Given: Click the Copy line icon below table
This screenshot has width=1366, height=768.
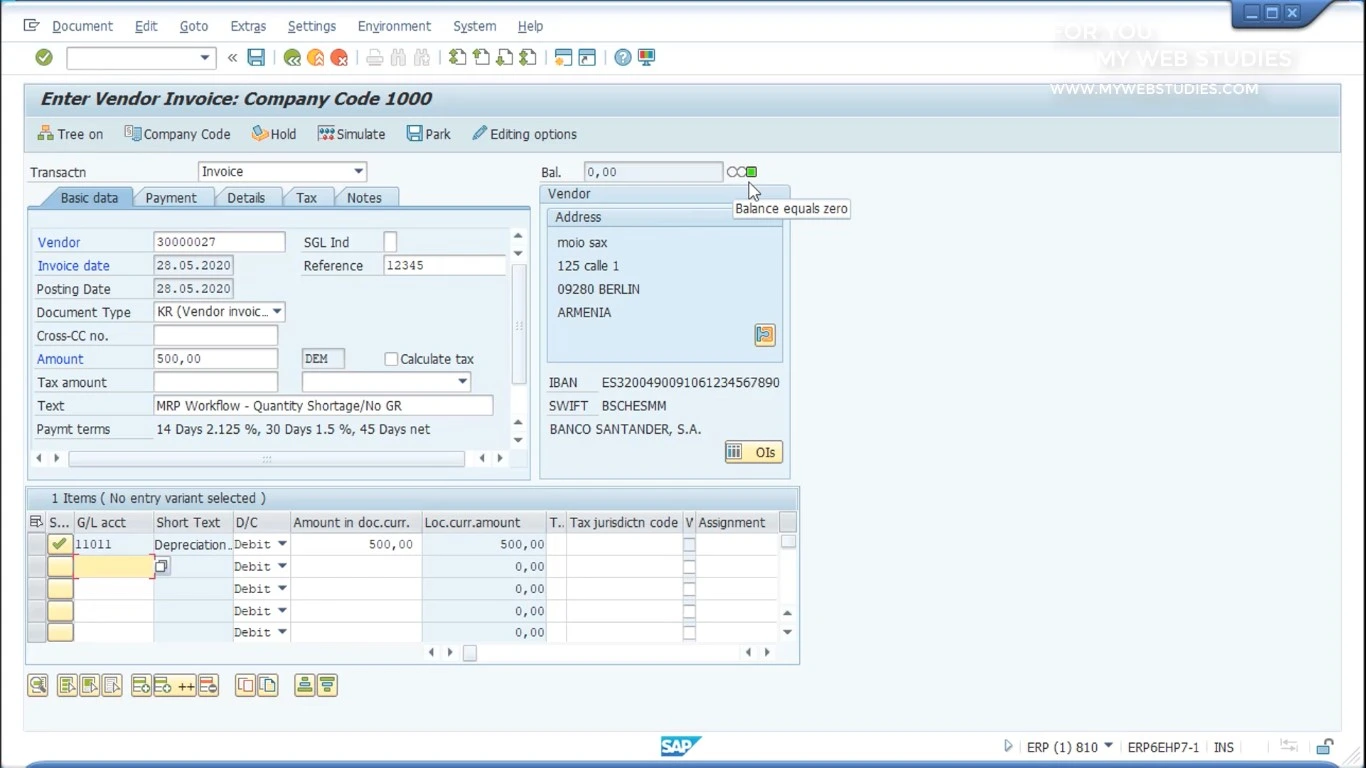Looking at the screenshot, I should click(x=245, y=685).
